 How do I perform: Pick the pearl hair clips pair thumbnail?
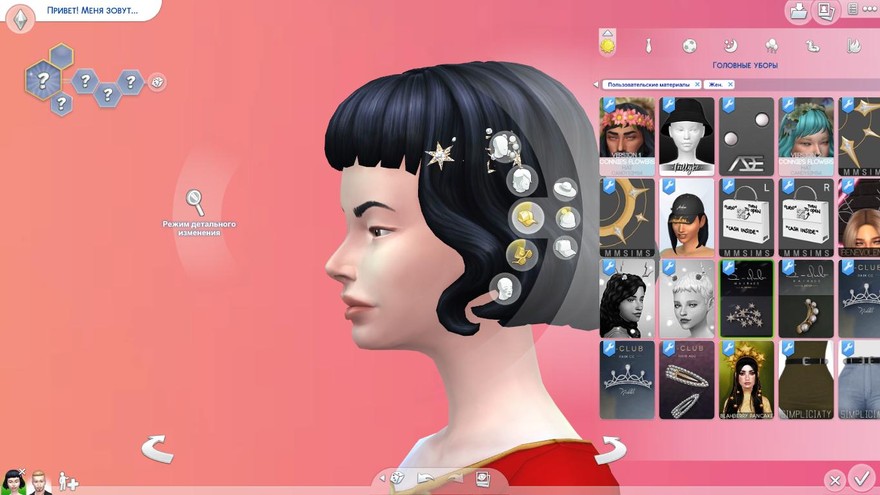point(687,380)
